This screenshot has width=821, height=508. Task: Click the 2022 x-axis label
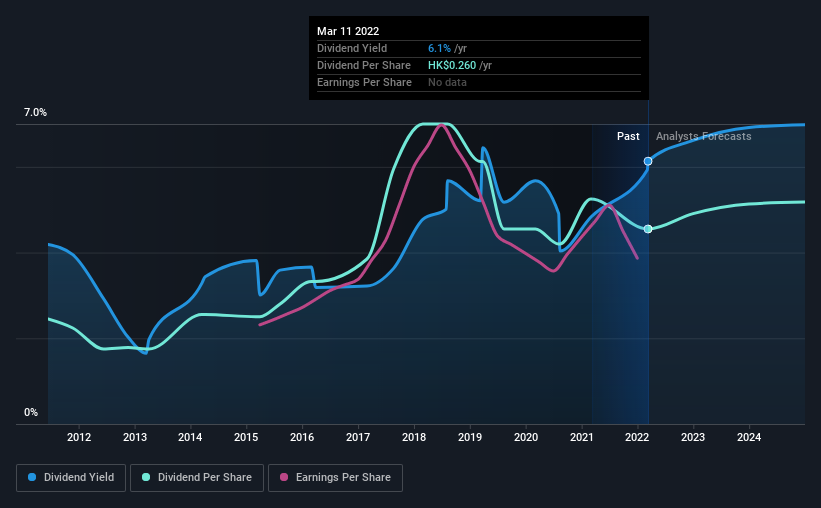pyautogui.click(x=637, y=437)
